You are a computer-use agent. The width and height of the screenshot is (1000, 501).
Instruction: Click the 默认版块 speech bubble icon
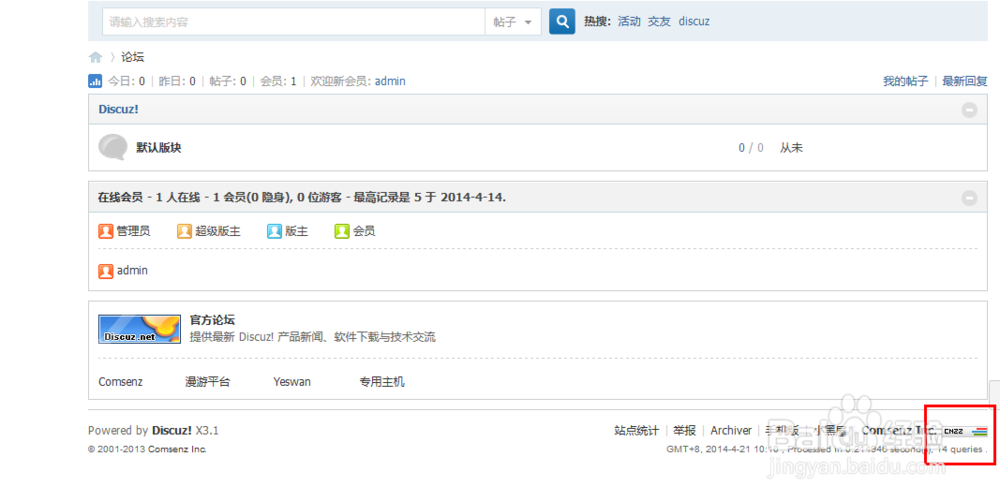[113, 147]
